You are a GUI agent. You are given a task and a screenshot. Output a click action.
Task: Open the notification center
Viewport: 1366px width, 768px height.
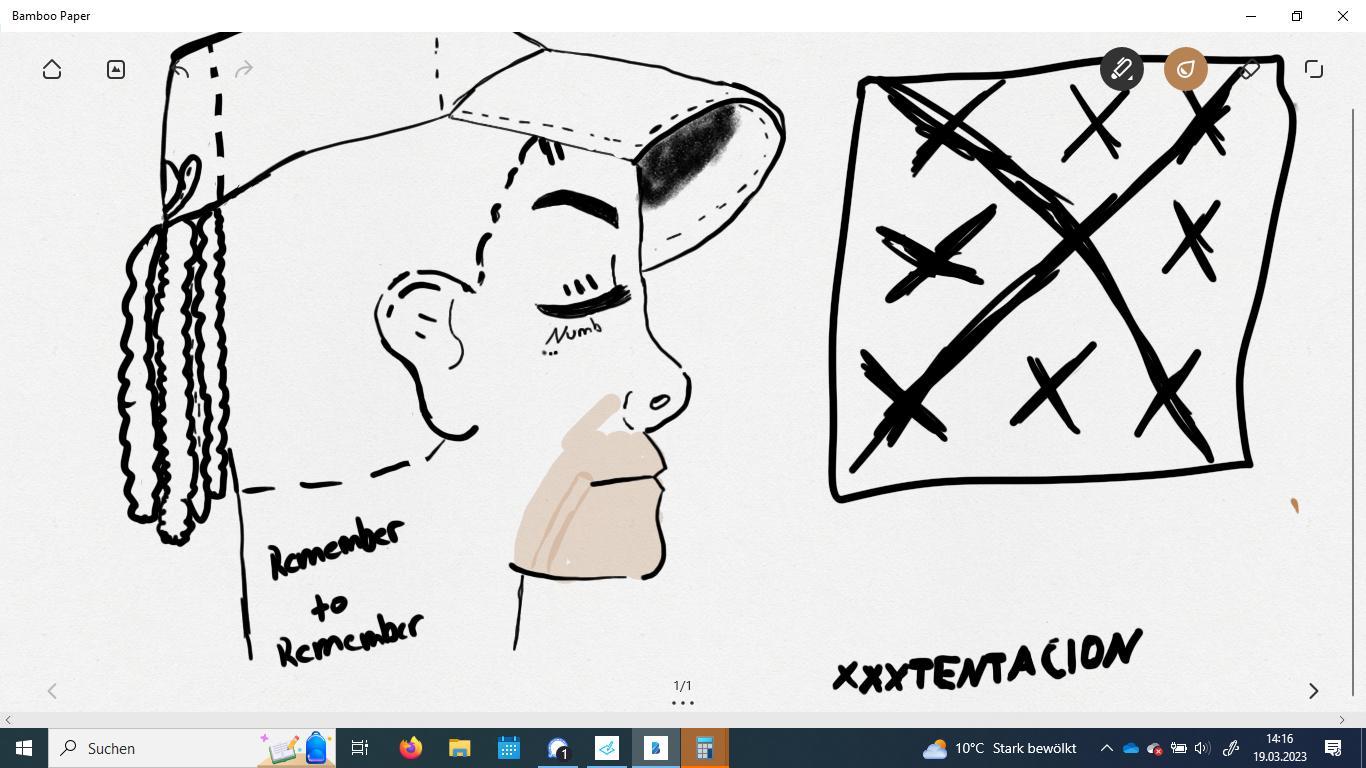click(x=1333, y=748)
